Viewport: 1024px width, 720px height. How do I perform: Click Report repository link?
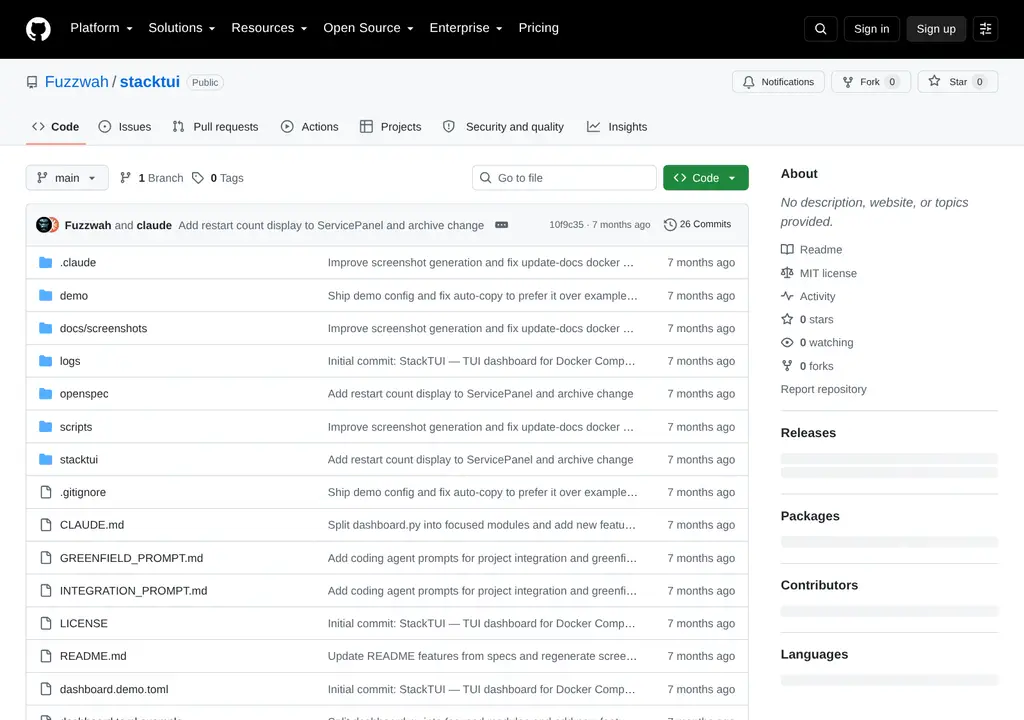click(824, 389)
